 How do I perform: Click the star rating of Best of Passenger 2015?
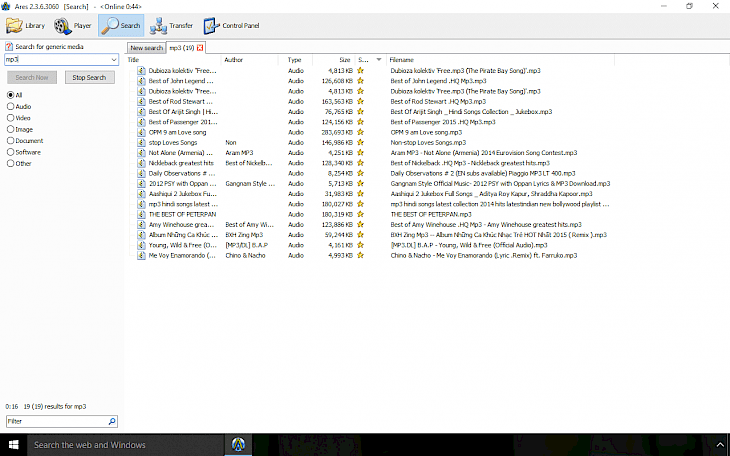point(360,122)
